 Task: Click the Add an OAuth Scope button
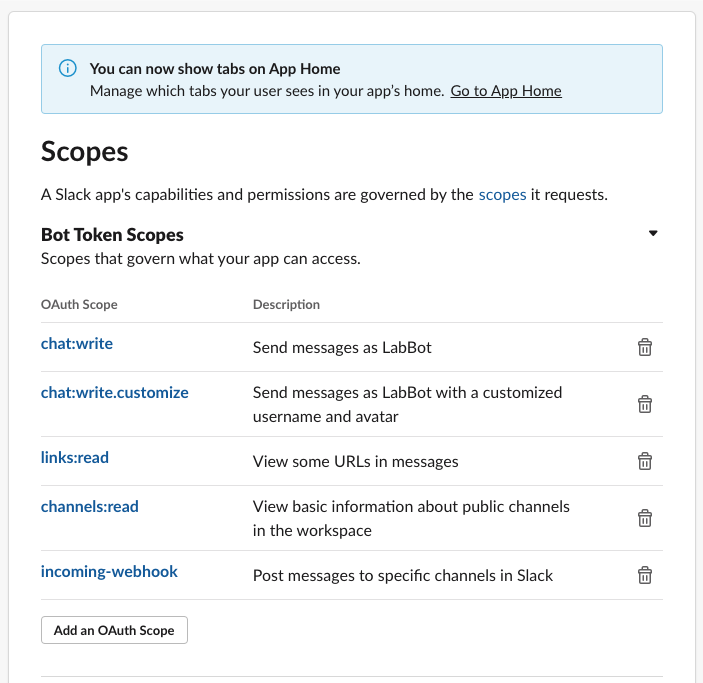tap(114, 630)
